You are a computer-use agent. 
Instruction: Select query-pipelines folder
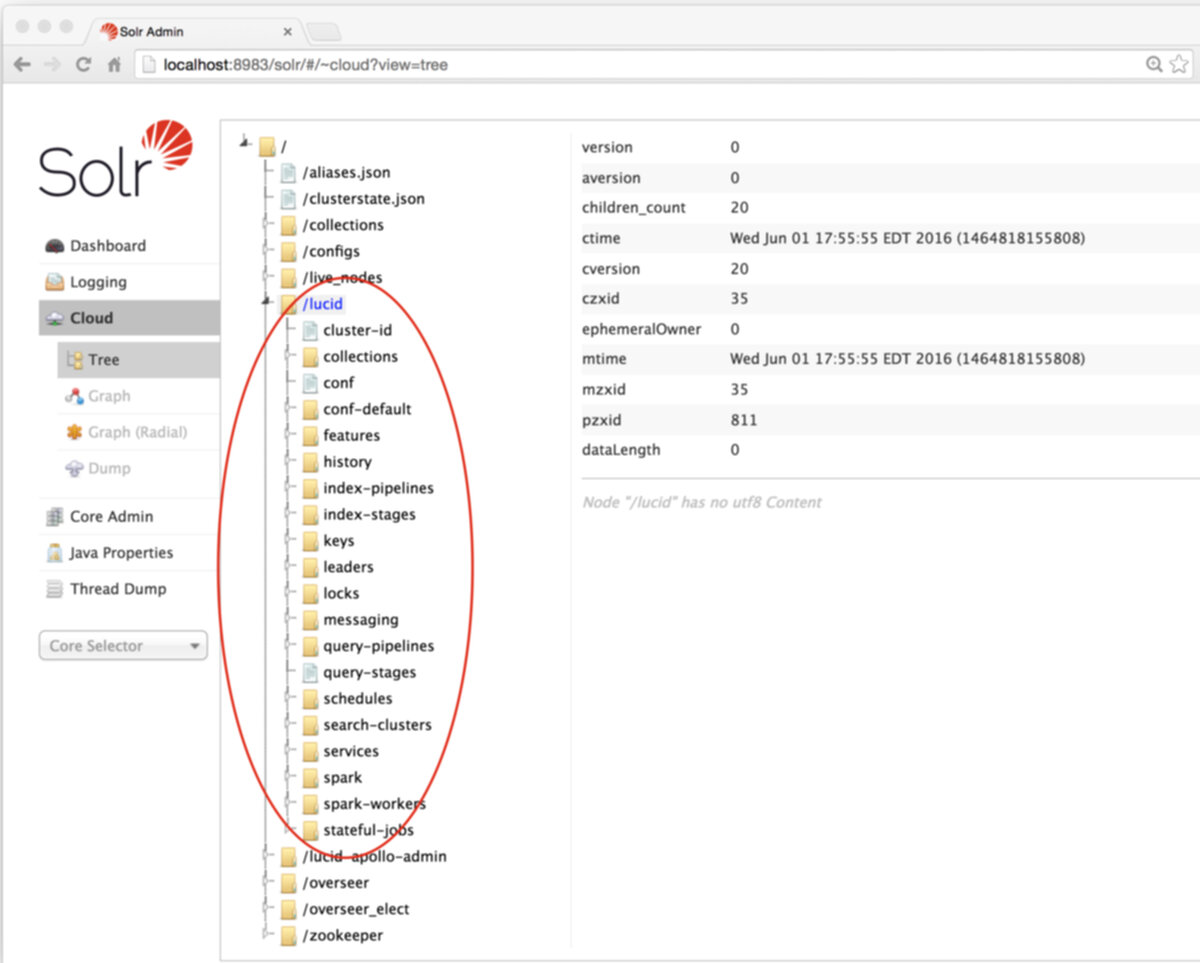point(378,646)
